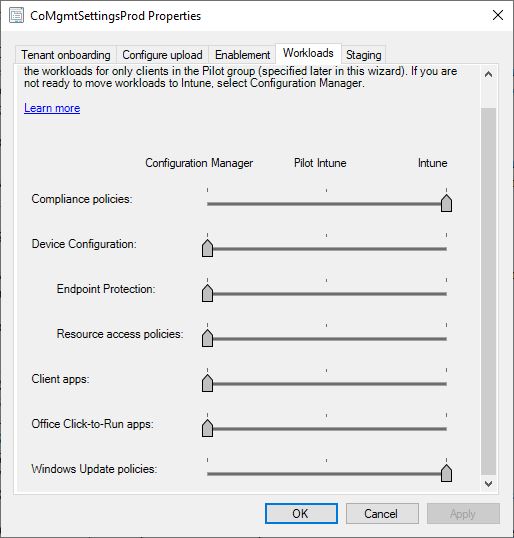
Task: Click the scroll down arrow
Action: tap(489, 484)
